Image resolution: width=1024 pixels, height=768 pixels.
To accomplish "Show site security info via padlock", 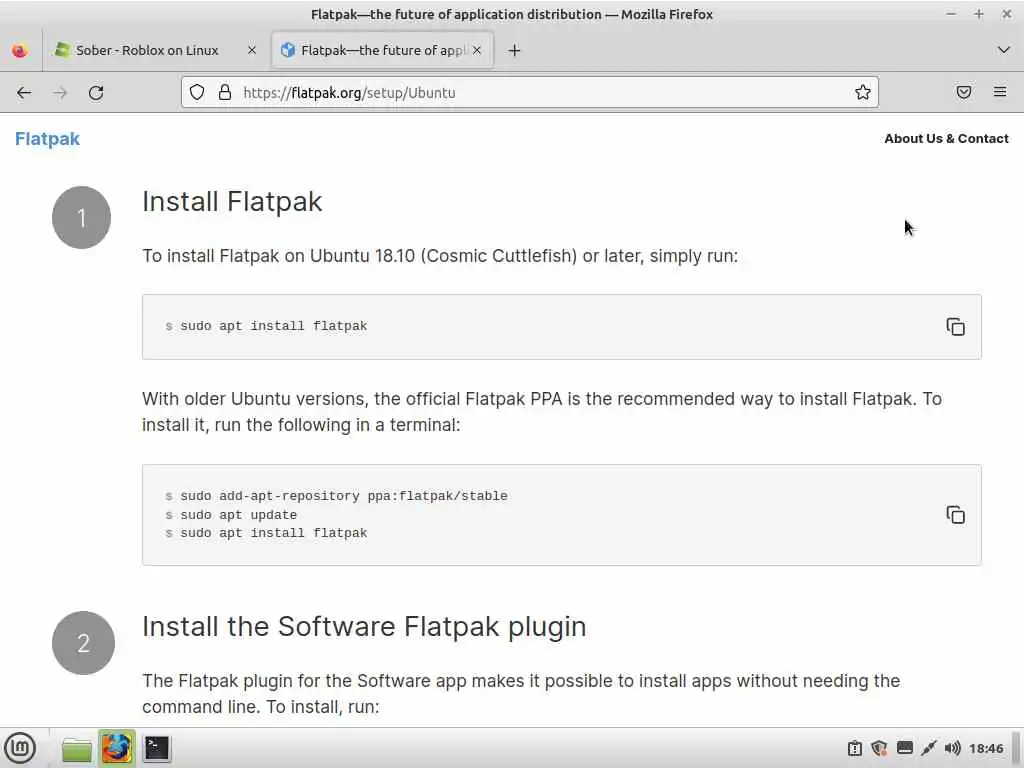I will [x=224, y=93].
